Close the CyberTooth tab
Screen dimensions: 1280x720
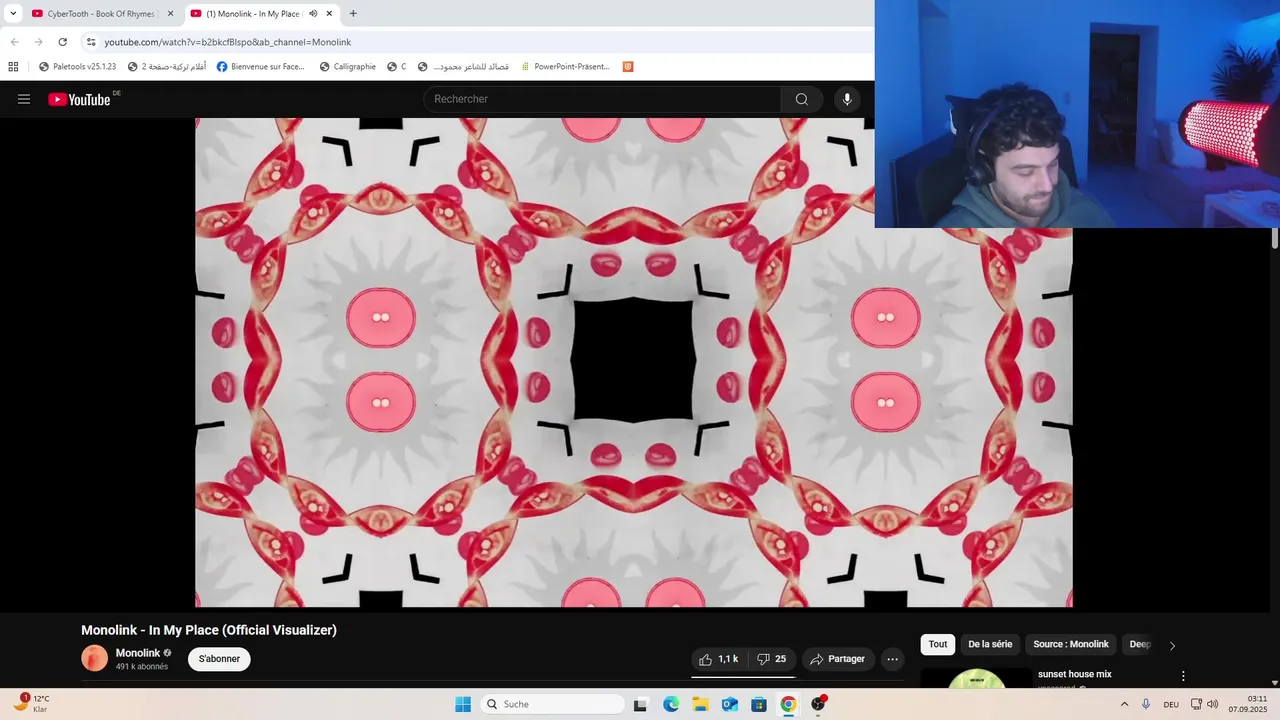tap(170, 14)
